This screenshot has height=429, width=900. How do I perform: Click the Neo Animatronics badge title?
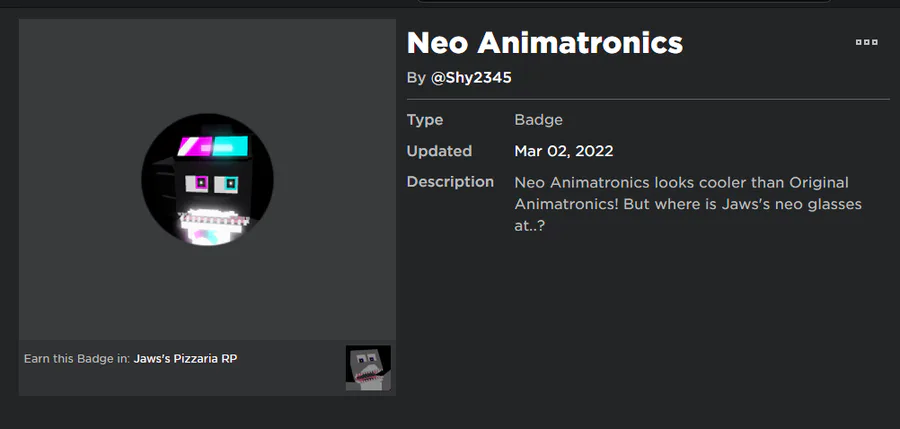point(545,42)
